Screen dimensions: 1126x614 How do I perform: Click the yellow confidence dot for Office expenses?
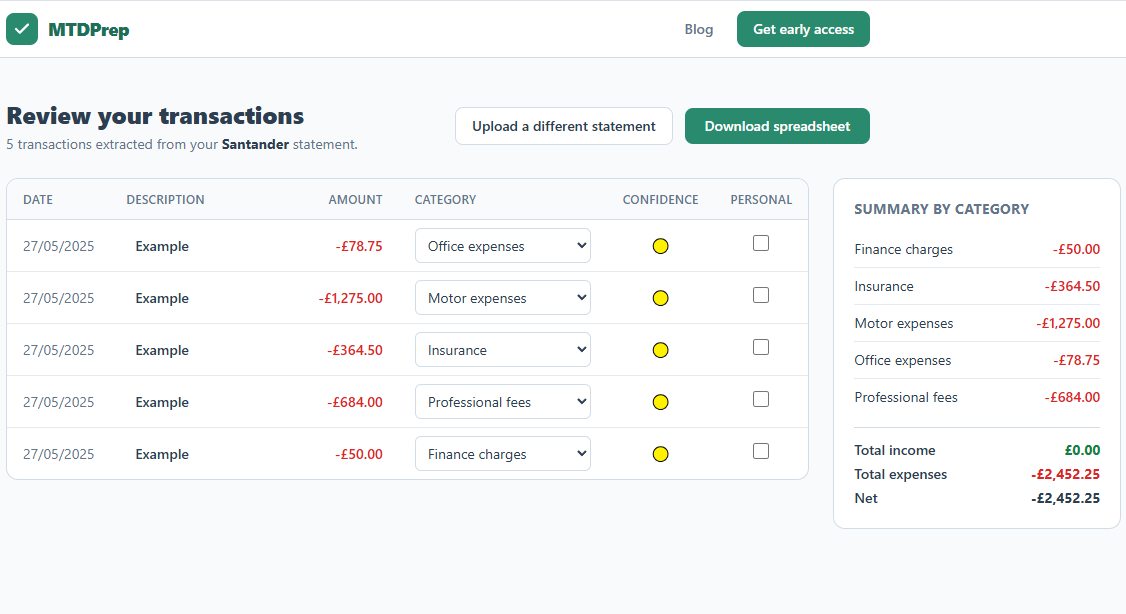coord(661,246)
